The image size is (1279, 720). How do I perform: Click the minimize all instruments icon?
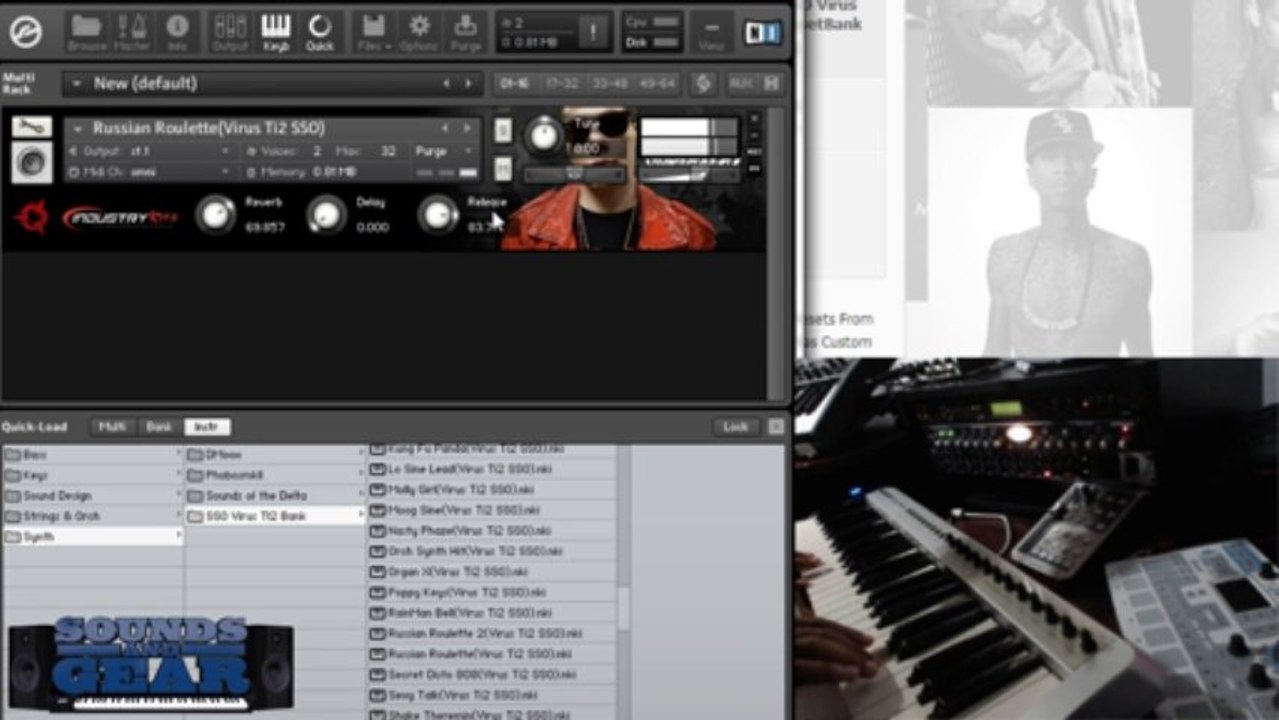coord(771,84)
